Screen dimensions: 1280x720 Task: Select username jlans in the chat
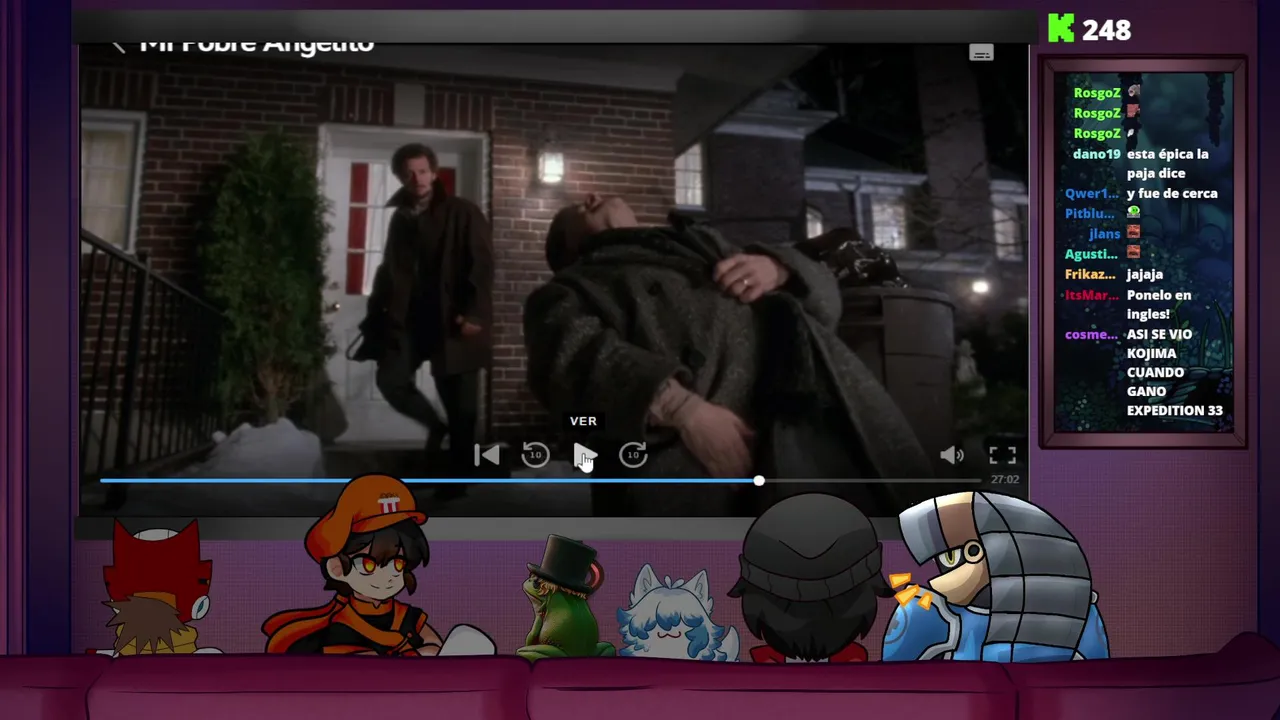pos(1105,234)
